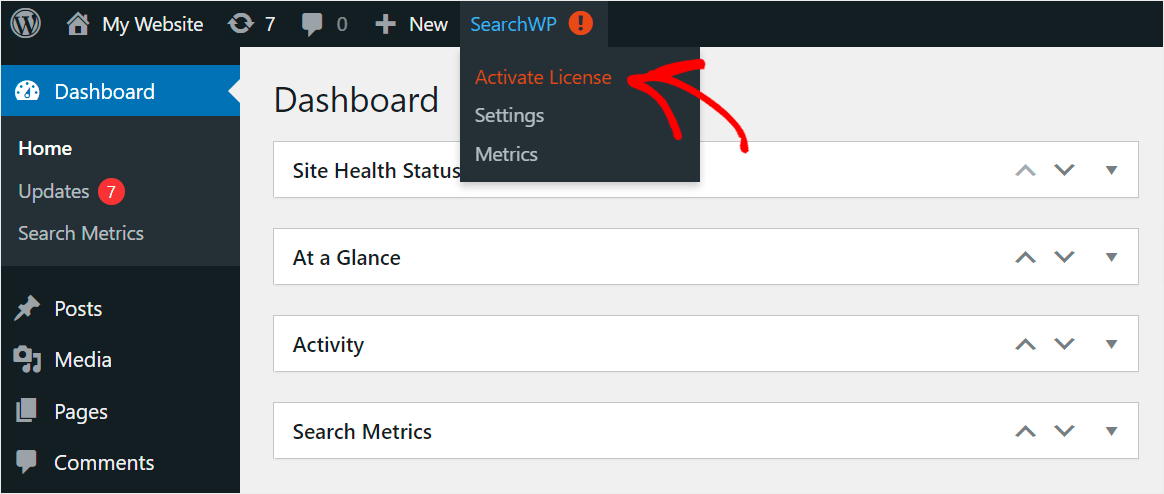Image resolution: width=1164 pixels, height=494 pixels.
Task: Toggle the Site Health Status panel triangle
Action: [1111, 170]
